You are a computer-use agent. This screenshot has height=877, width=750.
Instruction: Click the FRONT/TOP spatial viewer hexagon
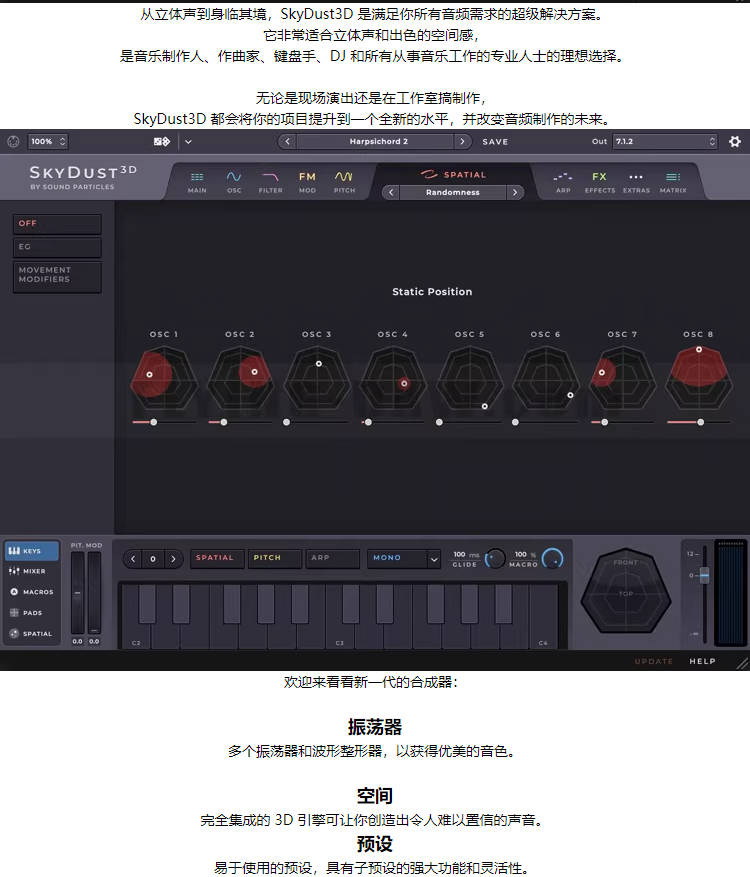pyautogui.click(x=625, y=591)
